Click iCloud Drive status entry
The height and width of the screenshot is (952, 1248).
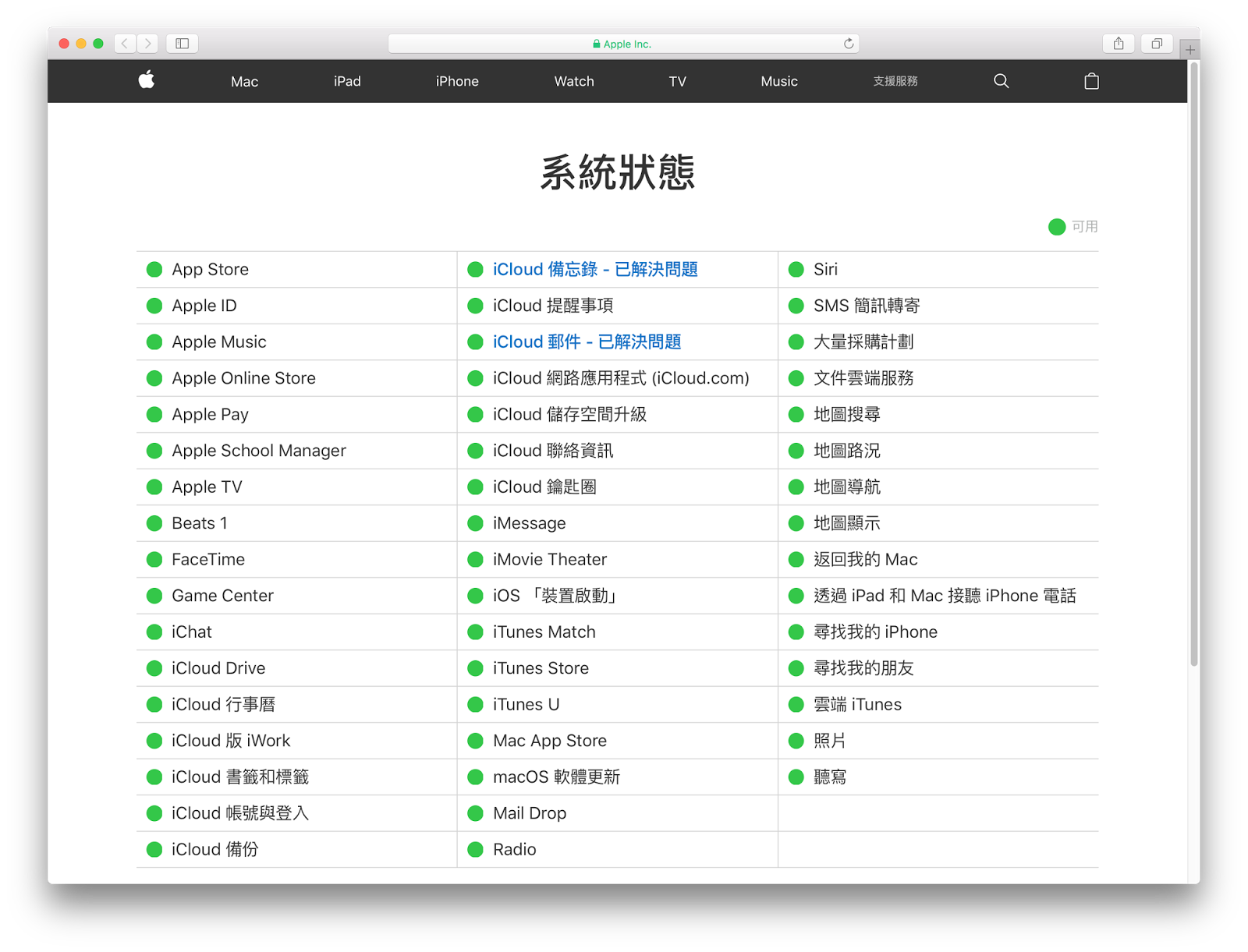pos(218,668)
